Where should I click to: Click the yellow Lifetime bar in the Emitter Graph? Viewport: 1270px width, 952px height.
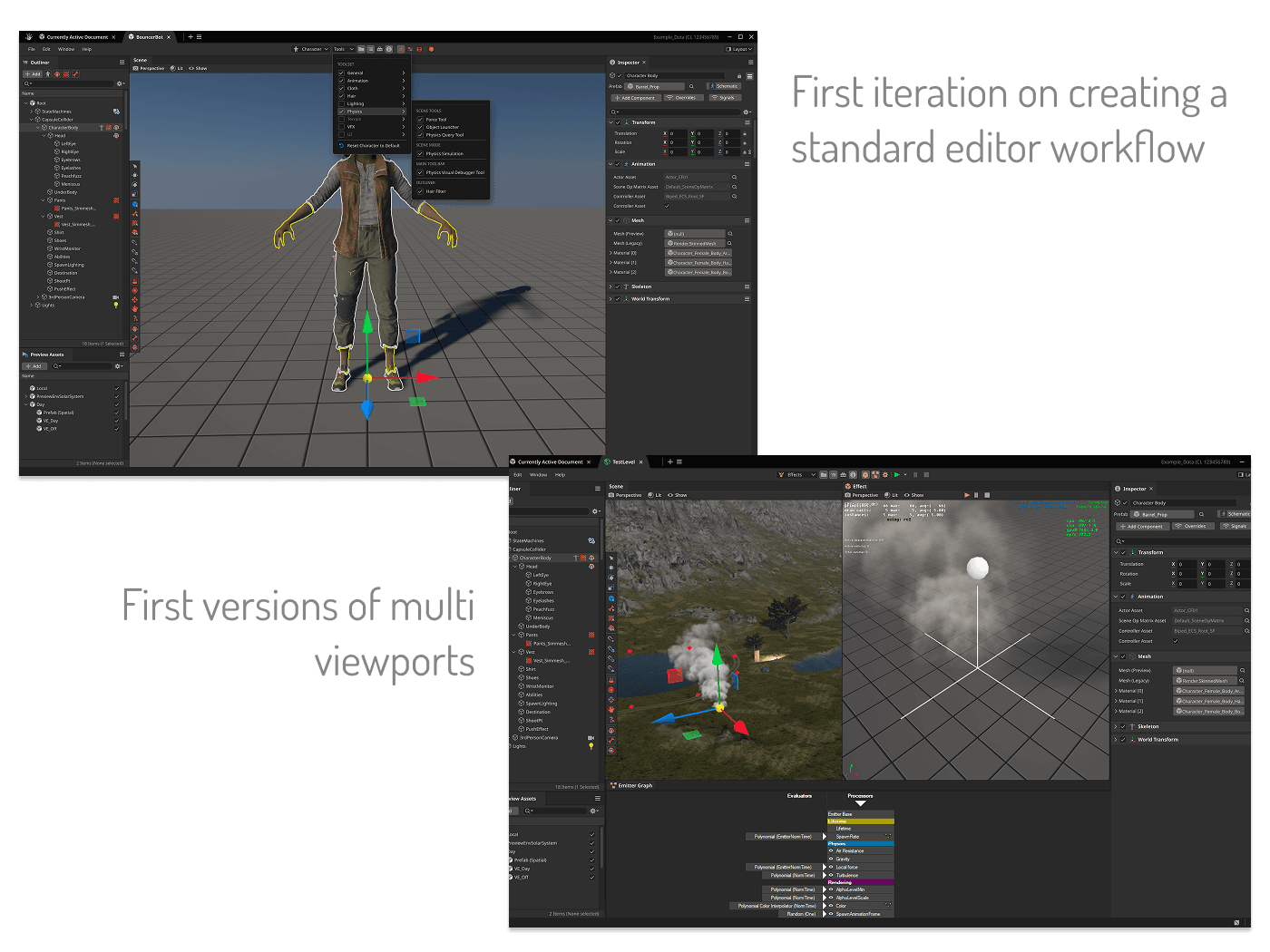coord(860,821)
